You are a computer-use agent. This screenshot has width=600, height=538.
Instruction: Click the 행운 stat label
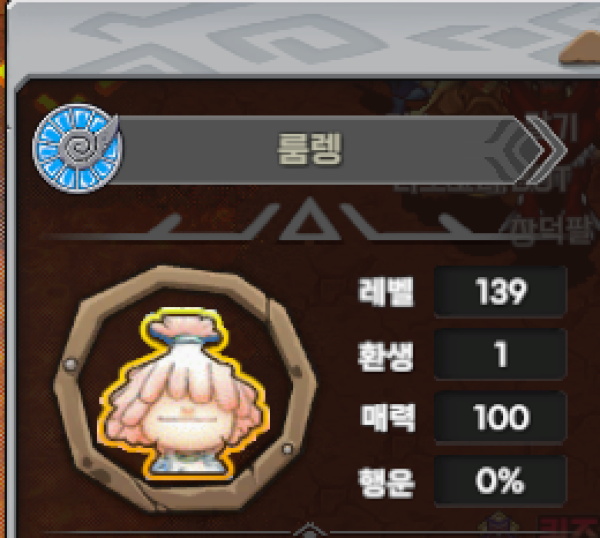(x=386, y=482)
